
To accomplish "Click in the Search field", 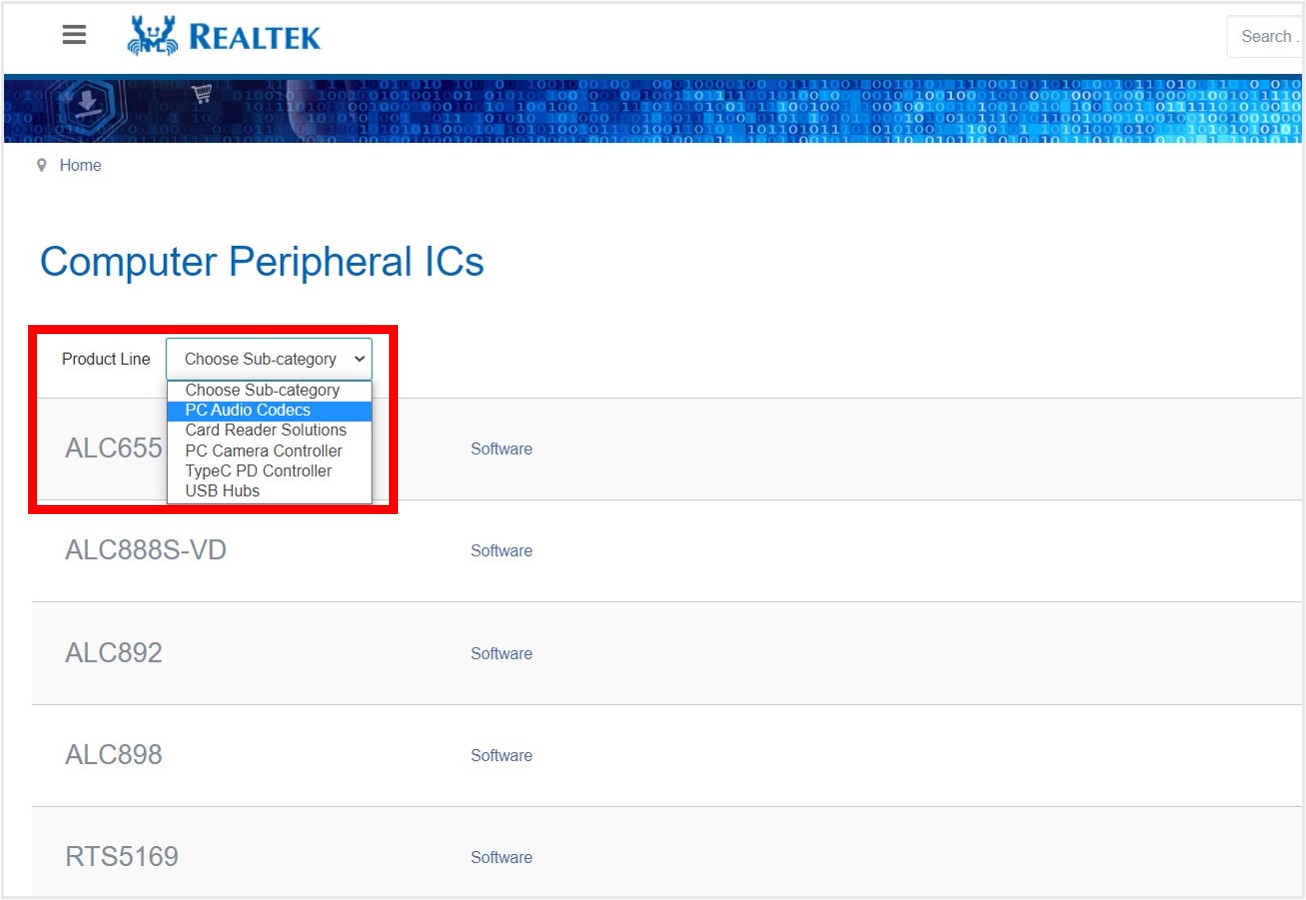I will click(x=1265, y=37).
